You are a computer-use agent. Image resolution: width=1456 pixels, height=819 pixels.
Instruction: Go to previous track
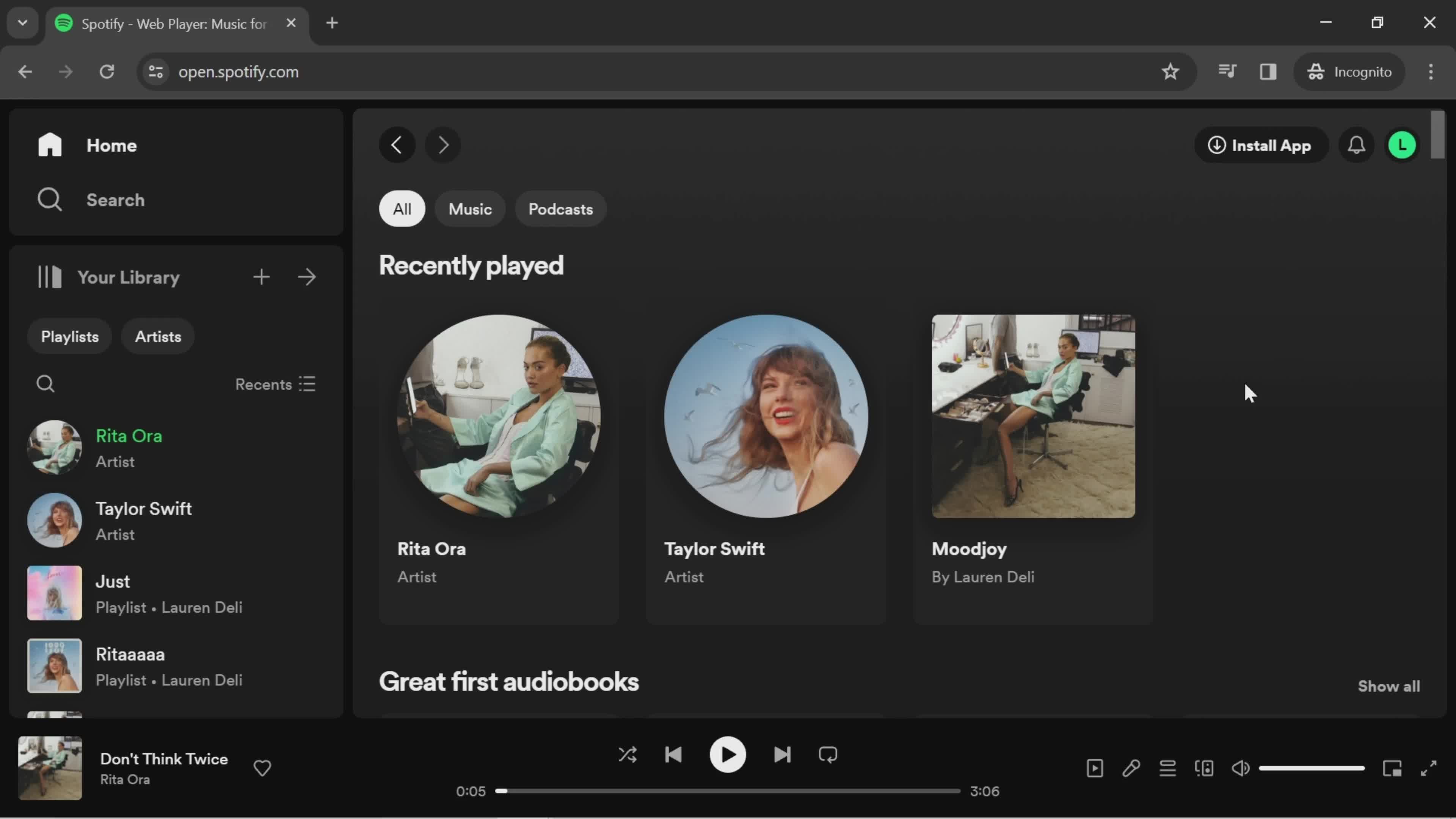(x=673, y=755)
